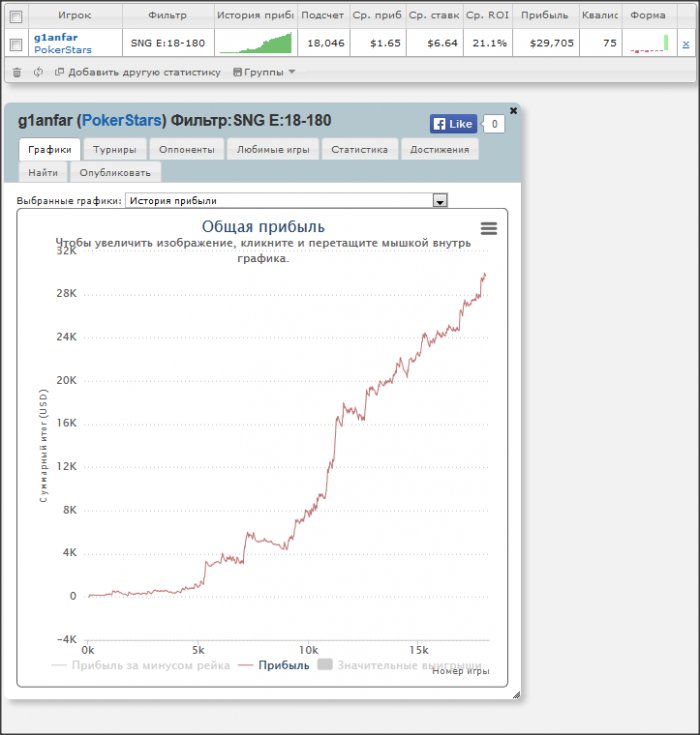This screenshot has height=735, width=700.
Task: Click Добавить другую статистику button
Action: point(138,72)
